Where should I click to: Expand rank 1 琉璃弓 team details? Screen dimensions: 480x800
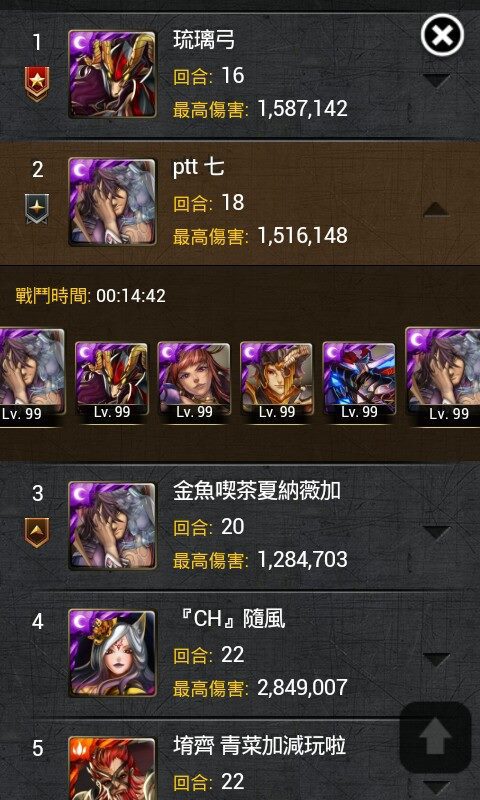tap(437, 80)
